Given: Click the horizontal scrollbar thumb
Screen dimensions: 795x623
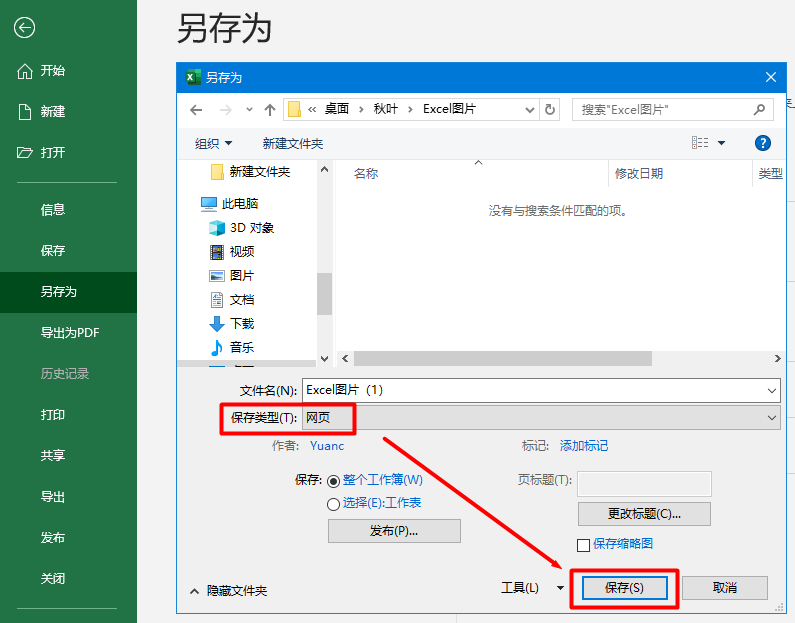Looking at the screenshot, I should (502, 358).
